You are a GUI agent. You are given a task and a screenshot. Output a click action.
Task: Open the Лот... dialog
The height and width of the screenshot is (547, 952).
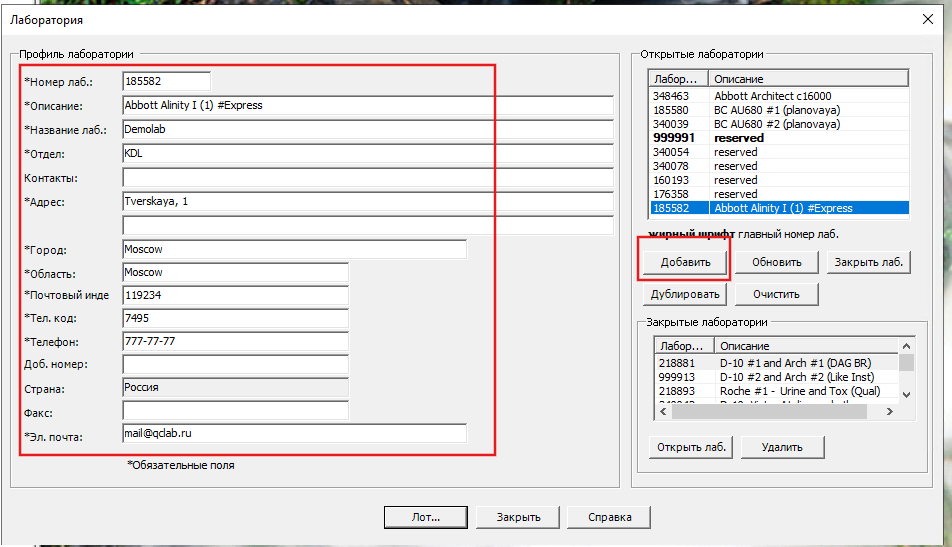pyautogui.click(x=425, y=517)
